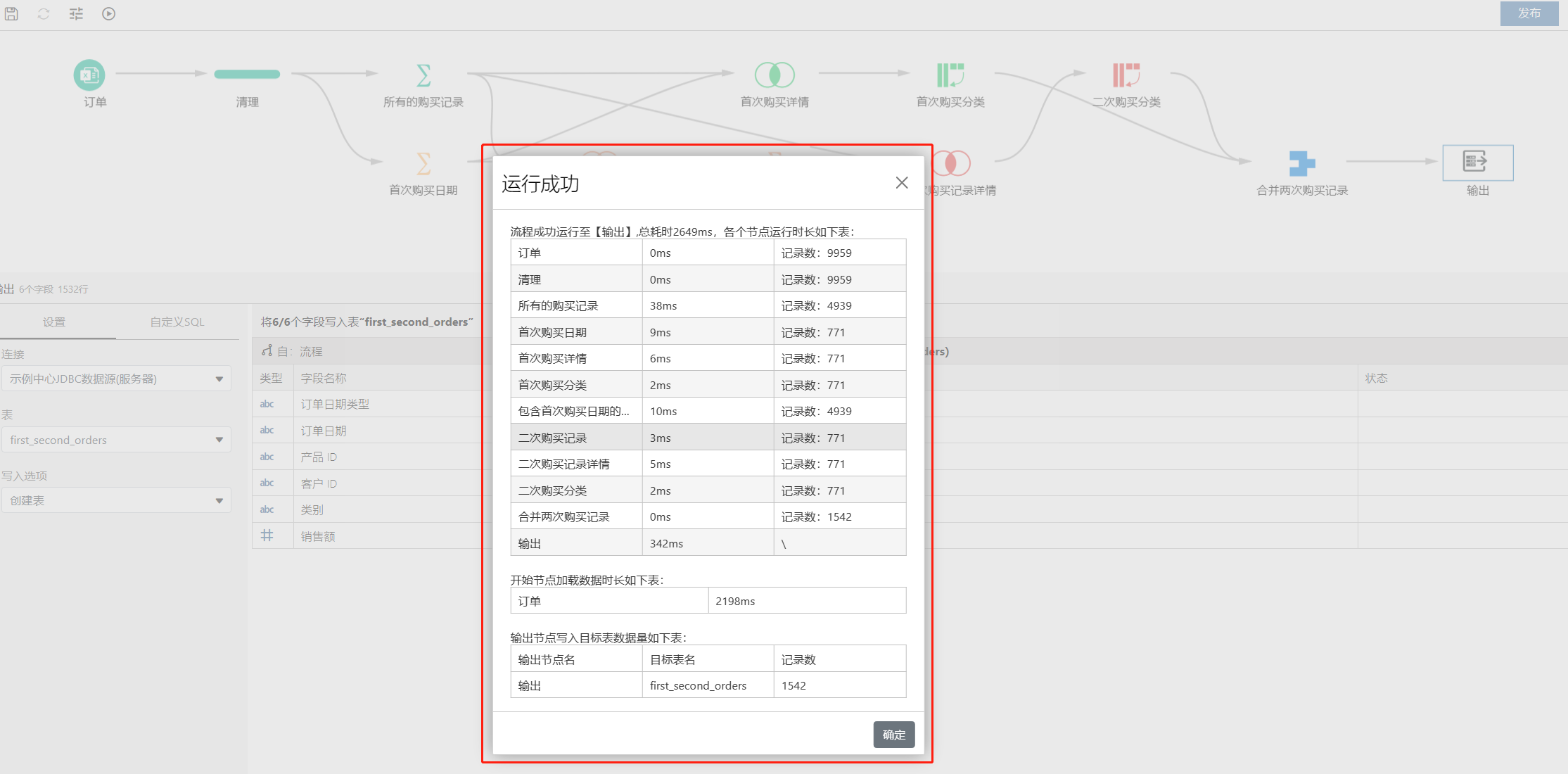Click 首次购买分类 row in dialog table
This screenshot has width=1568, height=774.
[708, 385]
